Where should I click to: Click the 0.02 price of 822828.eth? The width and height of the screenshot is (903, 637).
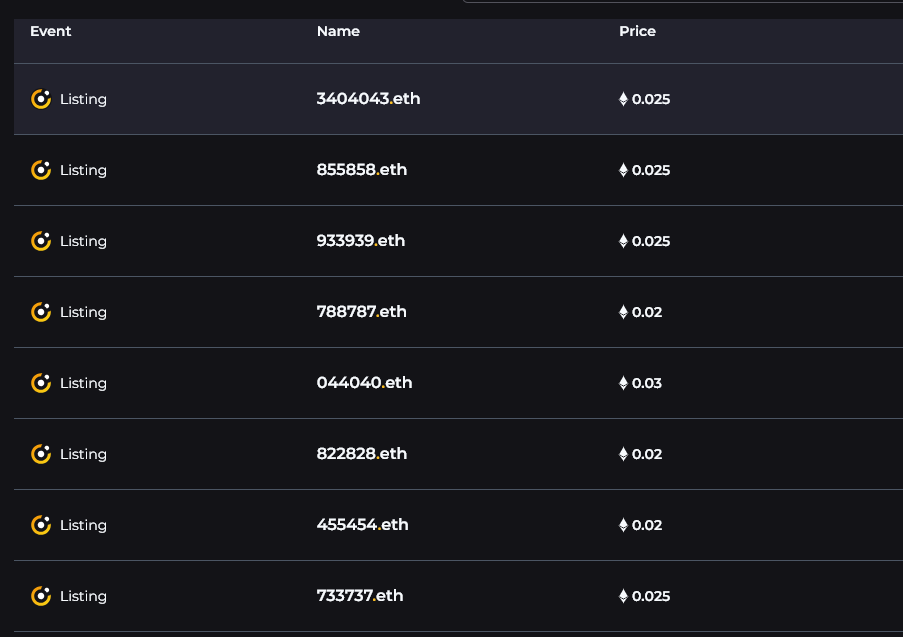coord(647,454)
